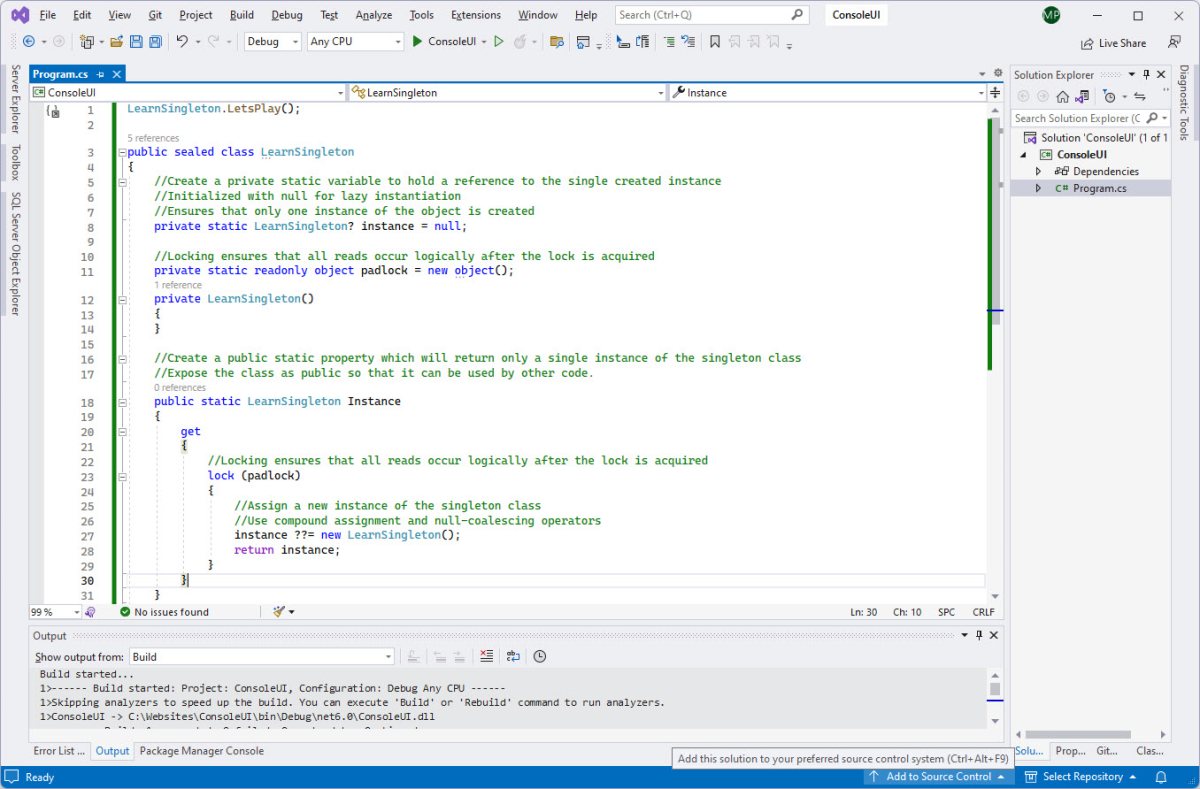Viewport: 1200px width, 789px height.
Task: Pin the Program.cs document tab
Action: (x=100, y=74)
